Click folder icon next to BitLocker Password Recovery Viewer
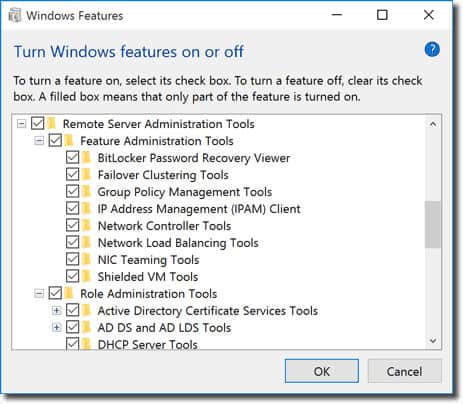463x404 pixels. pos(86,158)
